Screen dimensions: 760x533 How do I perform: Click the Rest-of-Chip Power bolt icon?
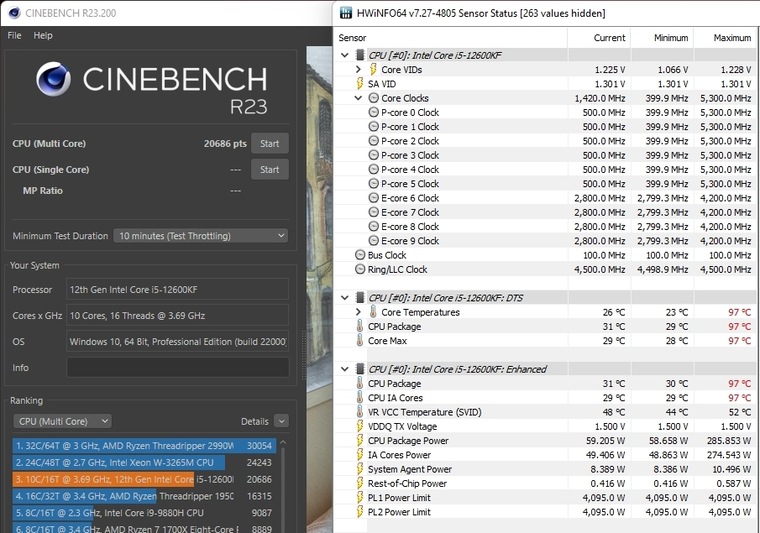(360, 483)
